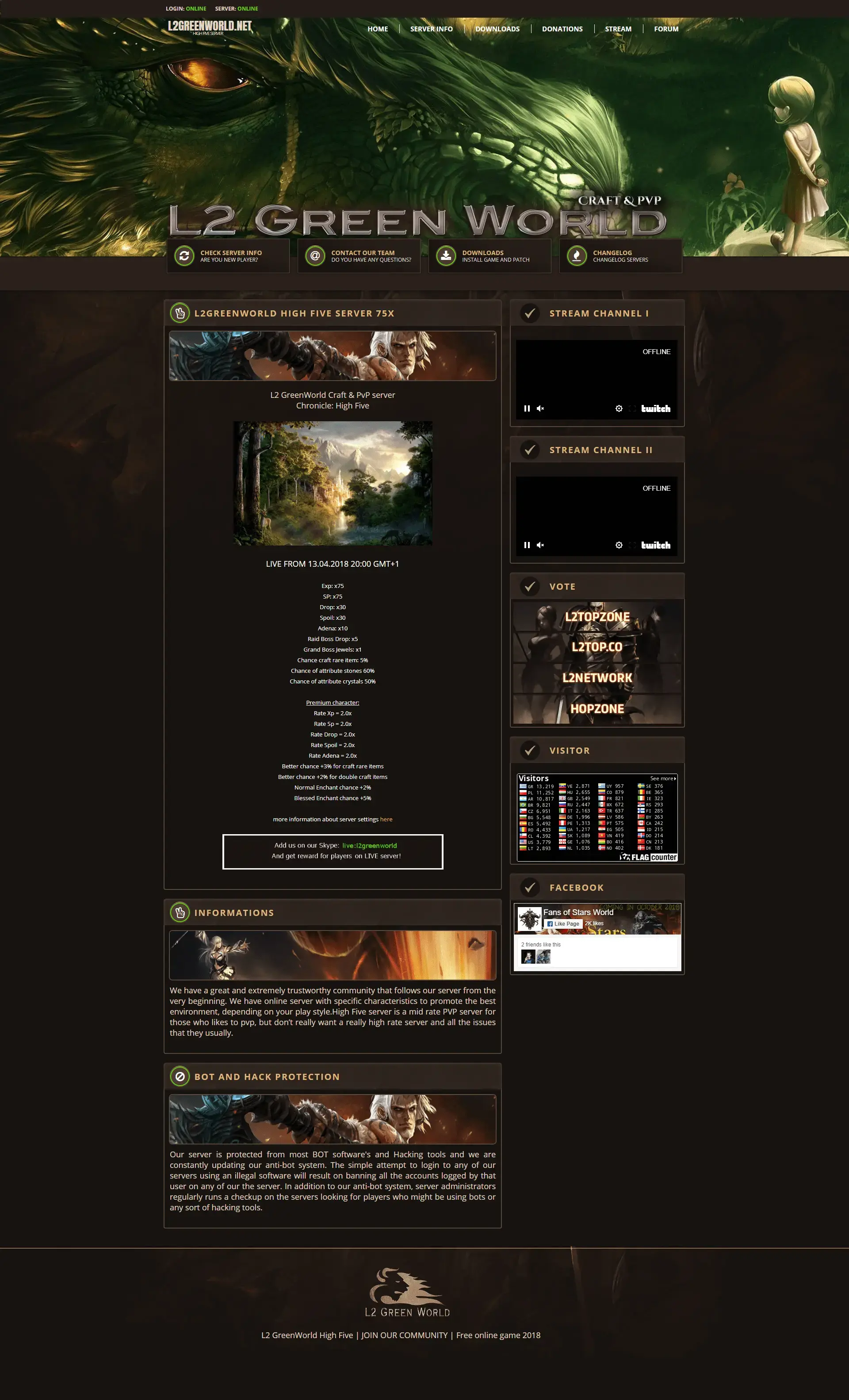Viewport: 849px width, 1400px height.
Task: Click the server settings info link here
Action: tap(386, 819)
